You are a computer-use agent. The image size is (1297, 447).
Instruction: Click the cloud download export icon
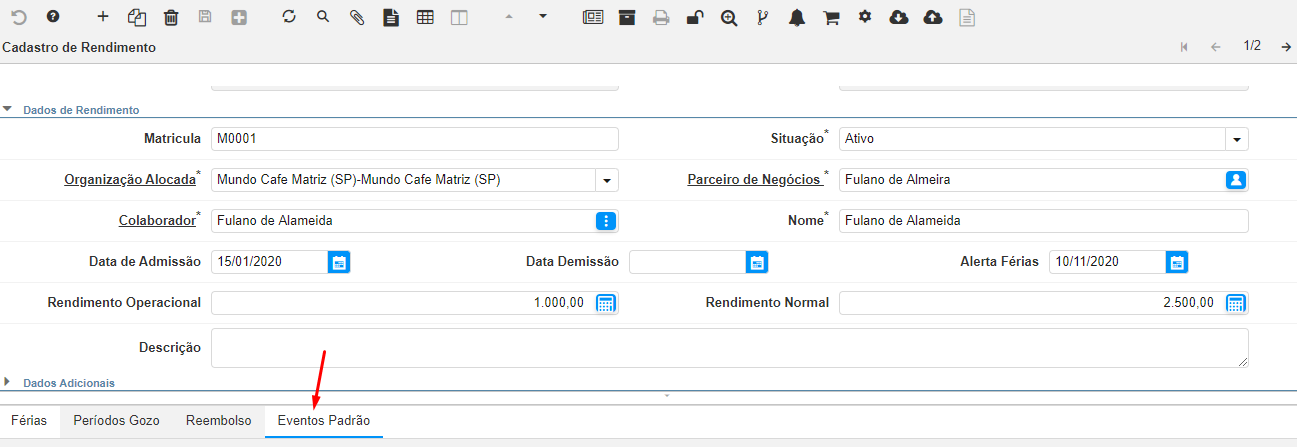[899, 17]
